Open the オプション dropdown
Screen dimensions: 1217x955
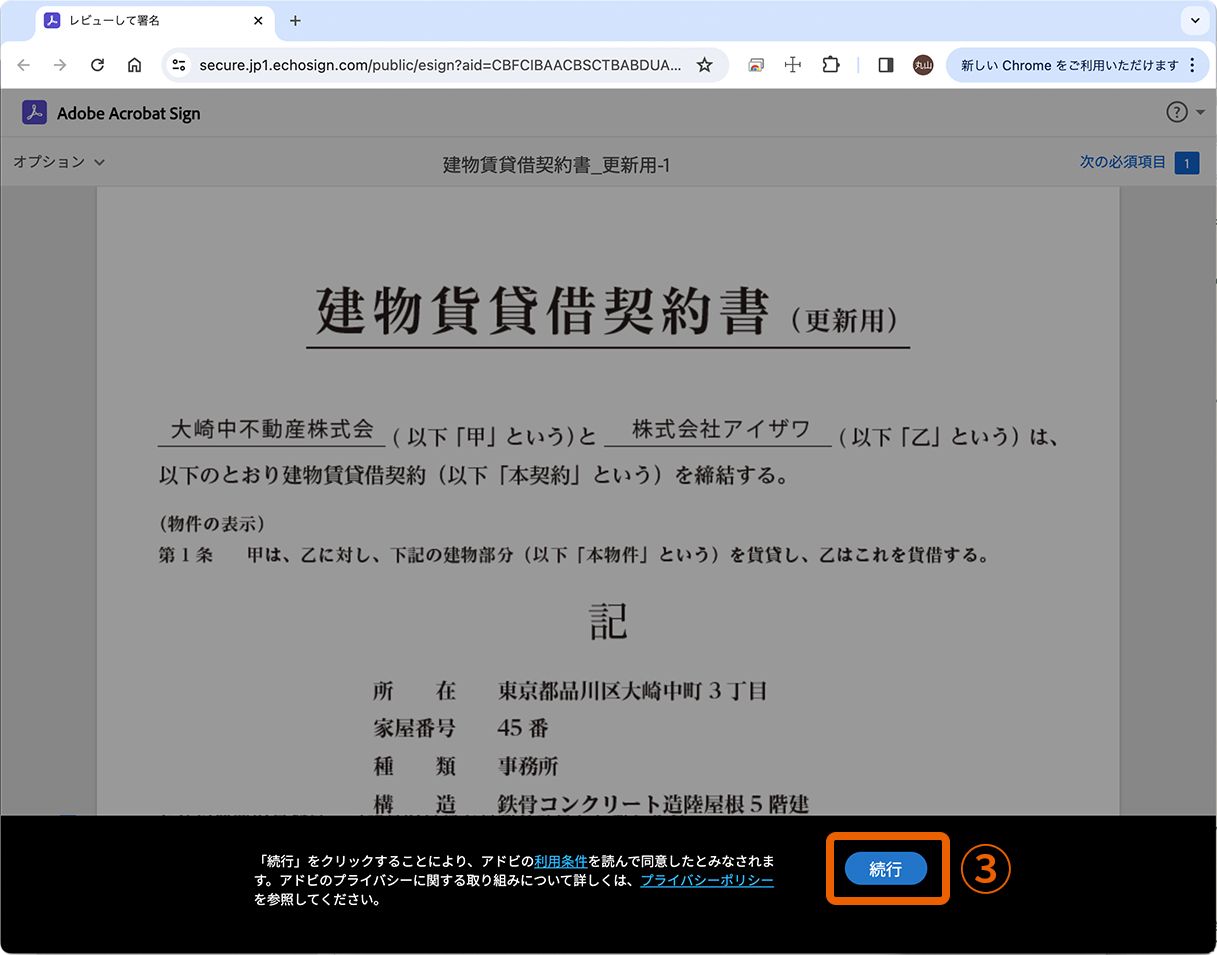pos(59,161)
